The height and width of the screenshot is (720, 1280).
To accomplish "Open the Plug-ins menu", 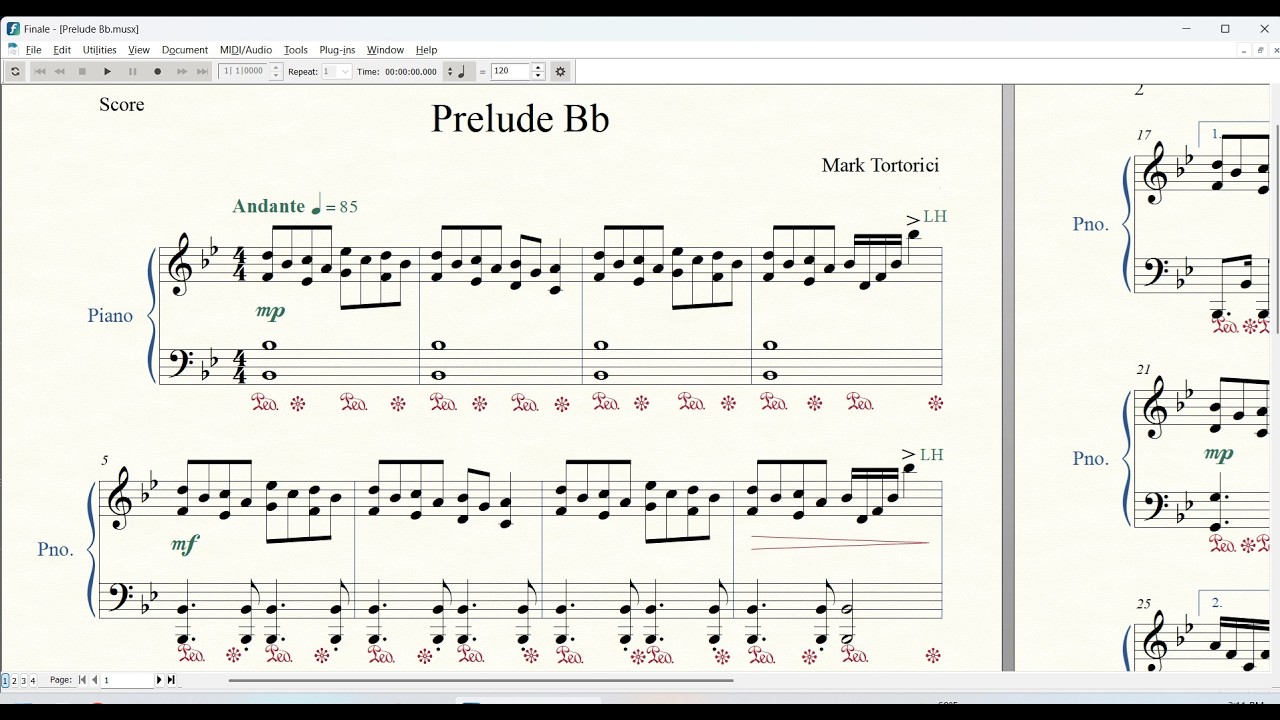I will 337,50.
